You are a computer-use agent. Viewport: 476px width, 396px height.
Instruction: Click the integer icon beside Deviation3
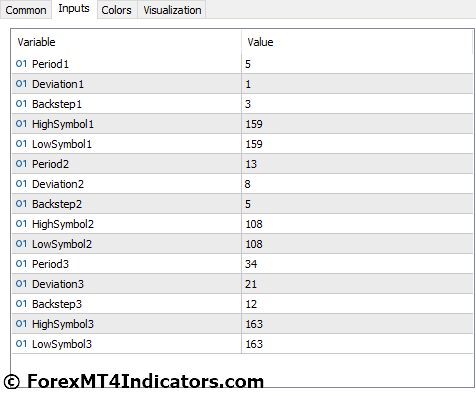pyautogui.click(x=21, y=284)
